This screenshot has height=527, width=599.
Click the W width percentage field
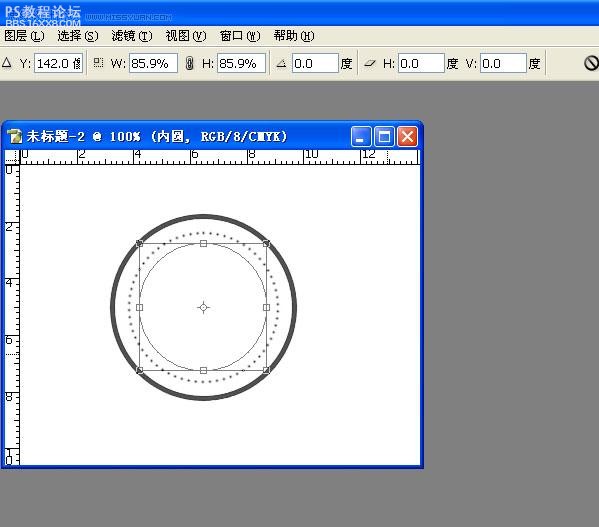point(154,63)
